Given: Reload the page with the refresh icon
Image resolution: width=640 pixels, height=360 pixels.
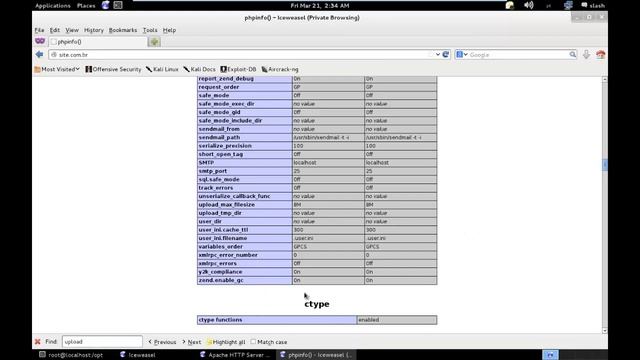Looking at the screenshot, I should [446, 54].
